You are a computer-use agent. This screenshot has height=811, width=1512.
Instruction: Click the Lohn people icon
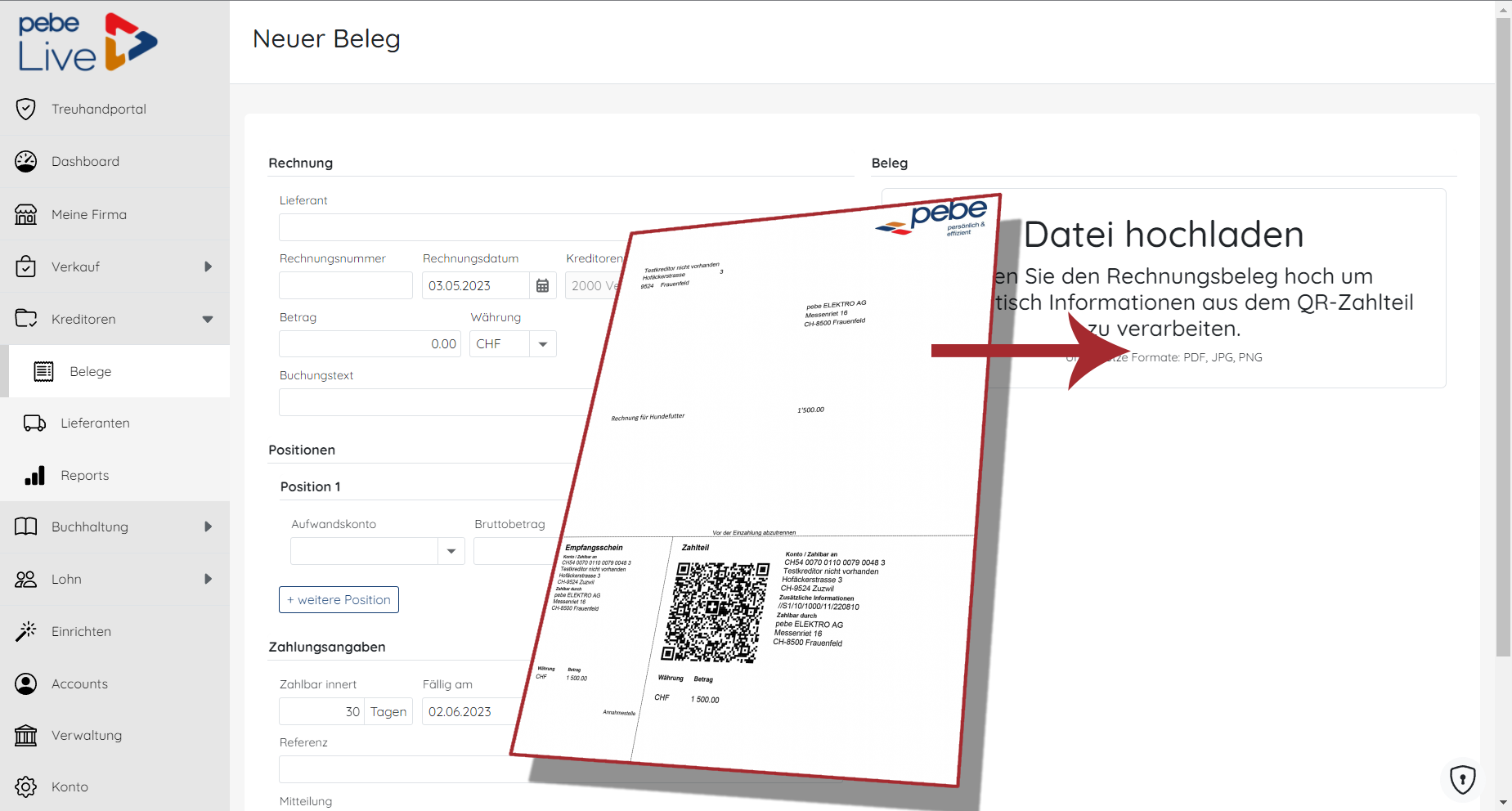(x=26, y=579)
